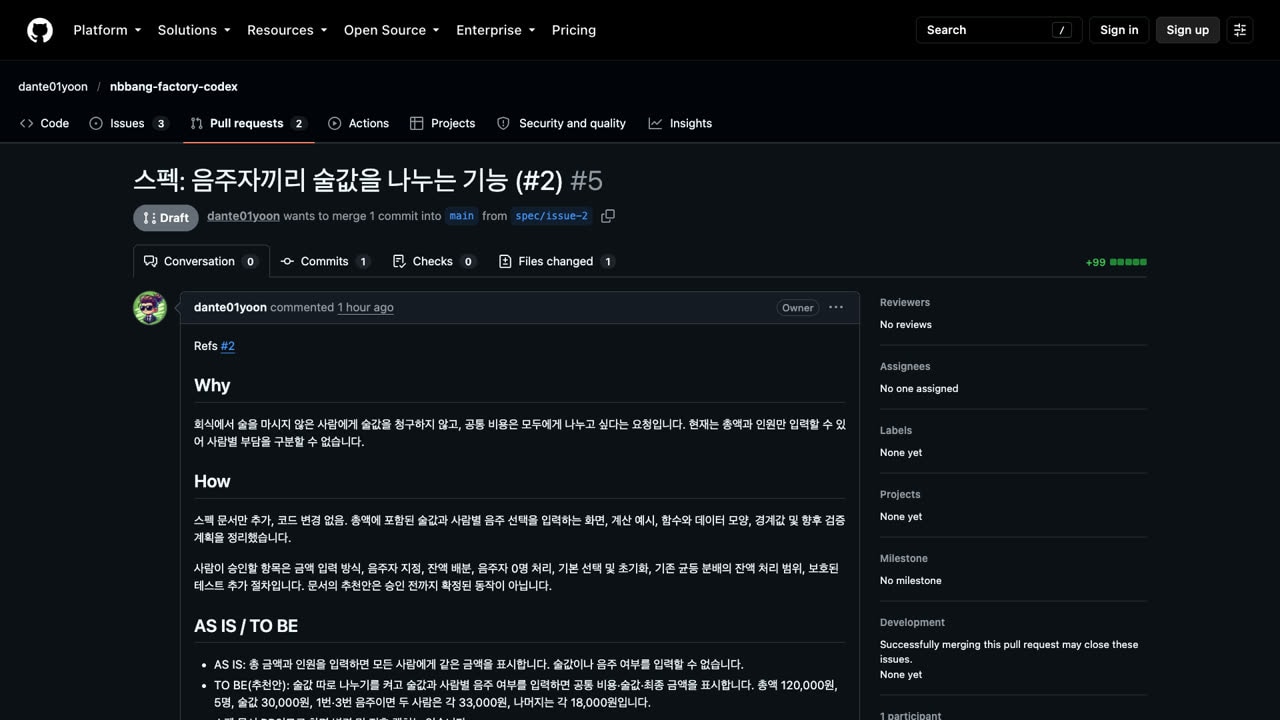Image resolution: width=1280 pixels, height=720 pixels.
Task: Click the 'No reviews' text under Reviewers
Action: (x=906, y=325)
